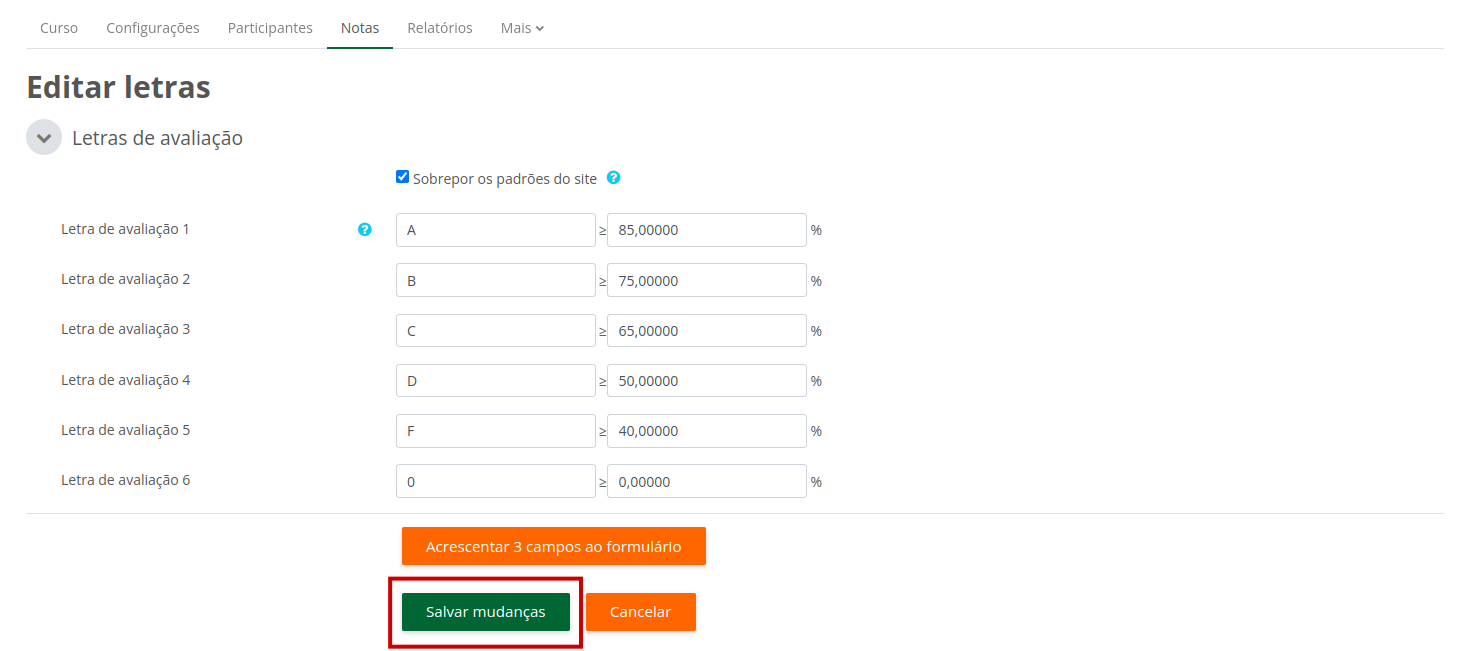Click the letter field containing D
The width and height of the screenshot is (1469, 651).
[x=495, y=381]
